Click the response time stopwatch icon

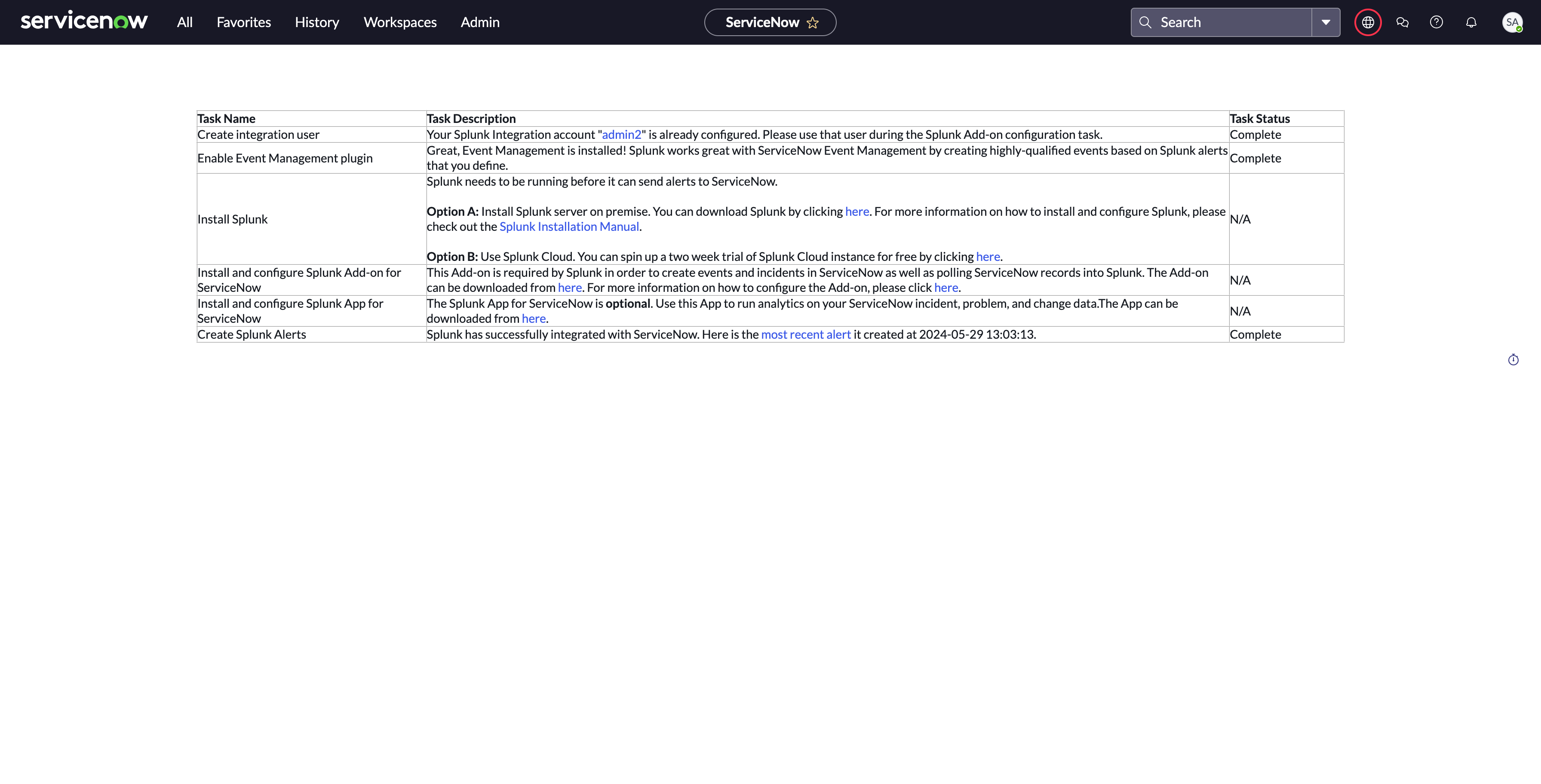click(1513, 359)
